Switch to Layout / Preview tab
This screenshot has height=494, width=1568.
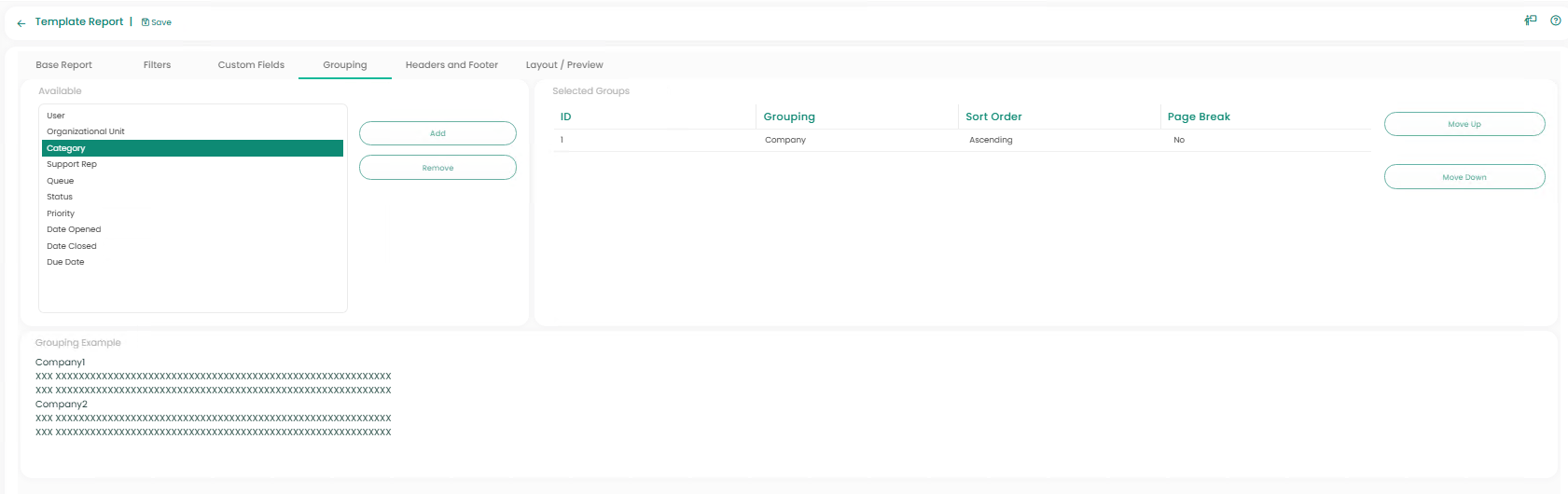(564, 65)
